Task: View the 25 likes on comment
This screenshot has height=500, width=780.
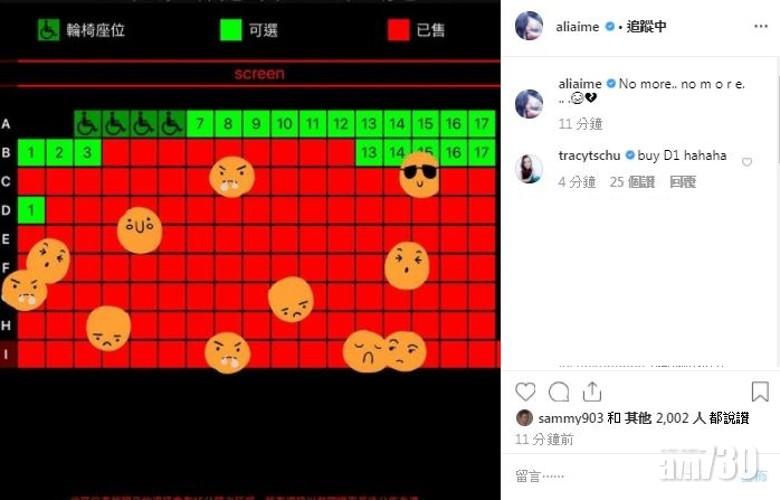Action: click(632, 182)
